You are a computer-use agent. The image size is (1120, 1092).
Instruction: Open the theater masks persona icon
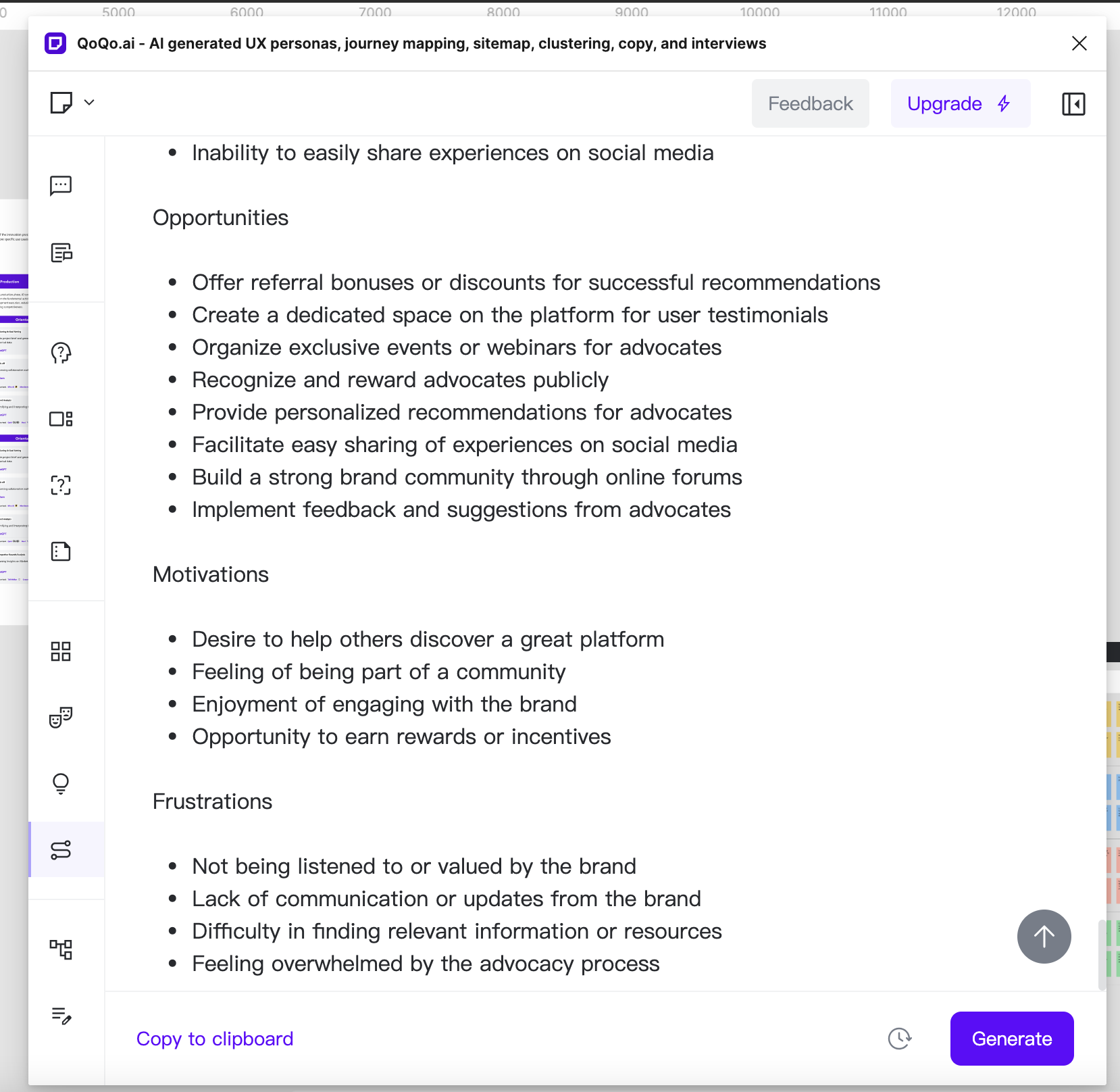(61, 717)
